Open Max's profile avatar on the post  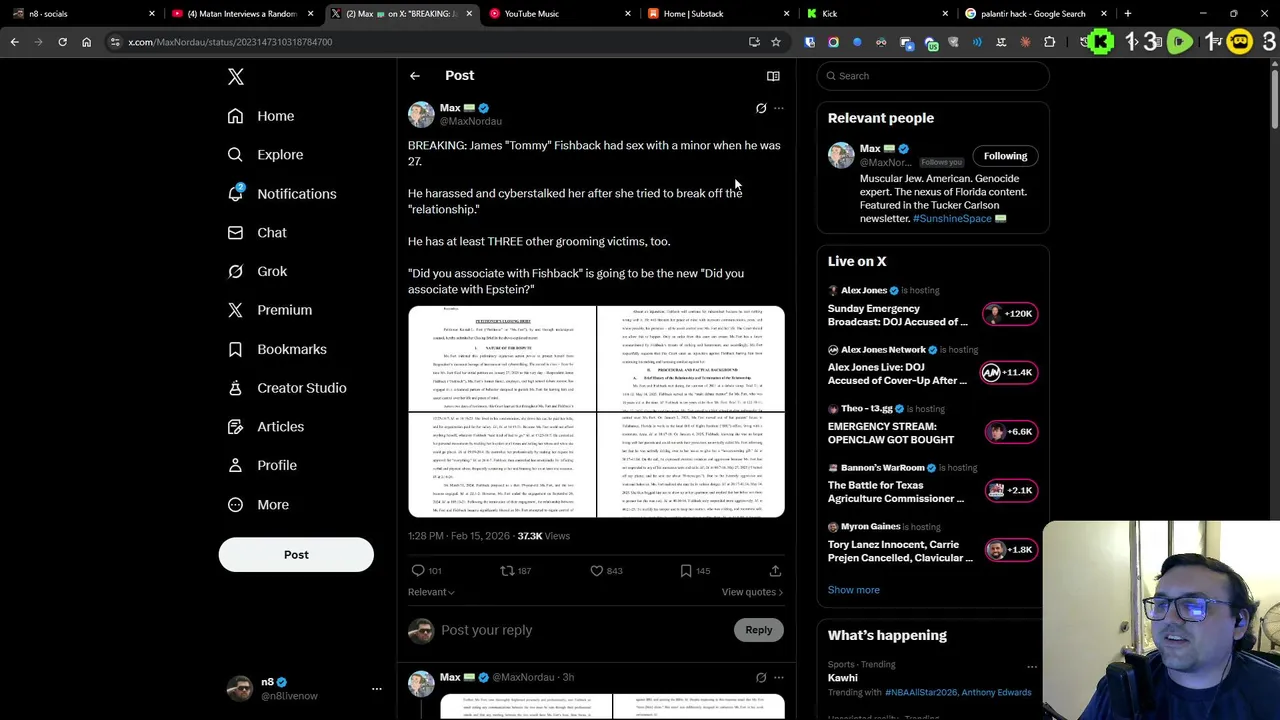pyautogui.click(x=421, y=114)
